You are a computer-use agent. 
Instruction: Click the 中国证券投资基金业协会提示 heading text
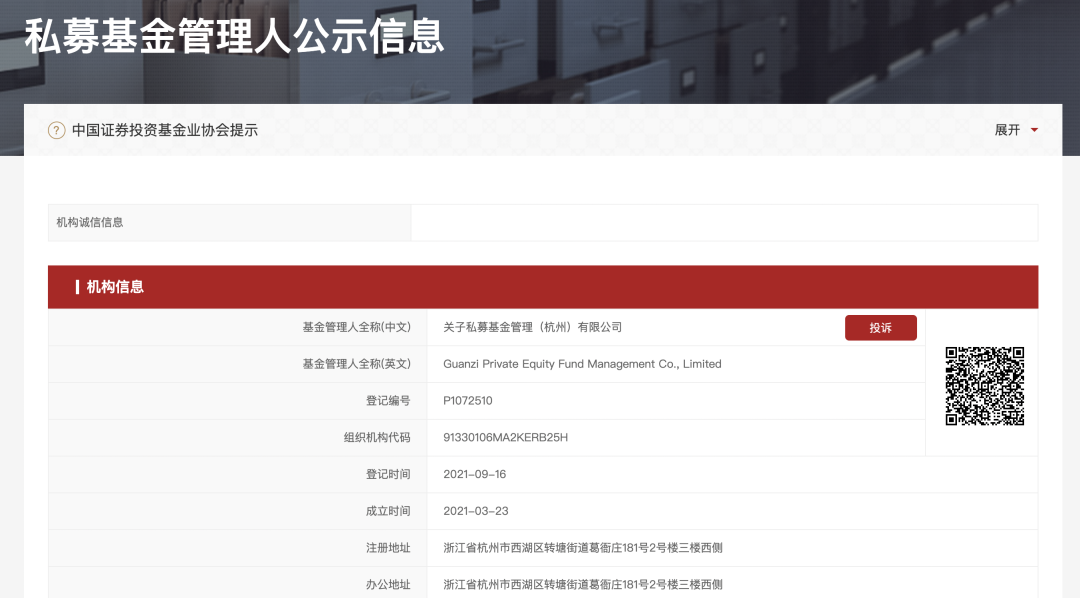pyautogui.click(x=165, y=130)
